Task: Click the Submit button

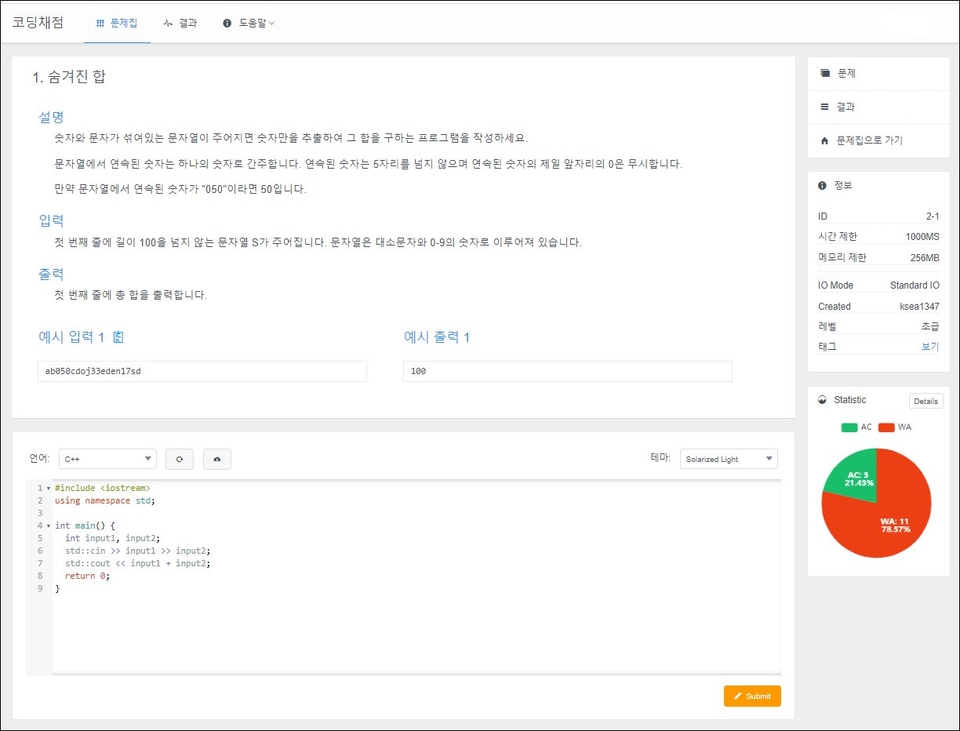Action: click(752, 696)
